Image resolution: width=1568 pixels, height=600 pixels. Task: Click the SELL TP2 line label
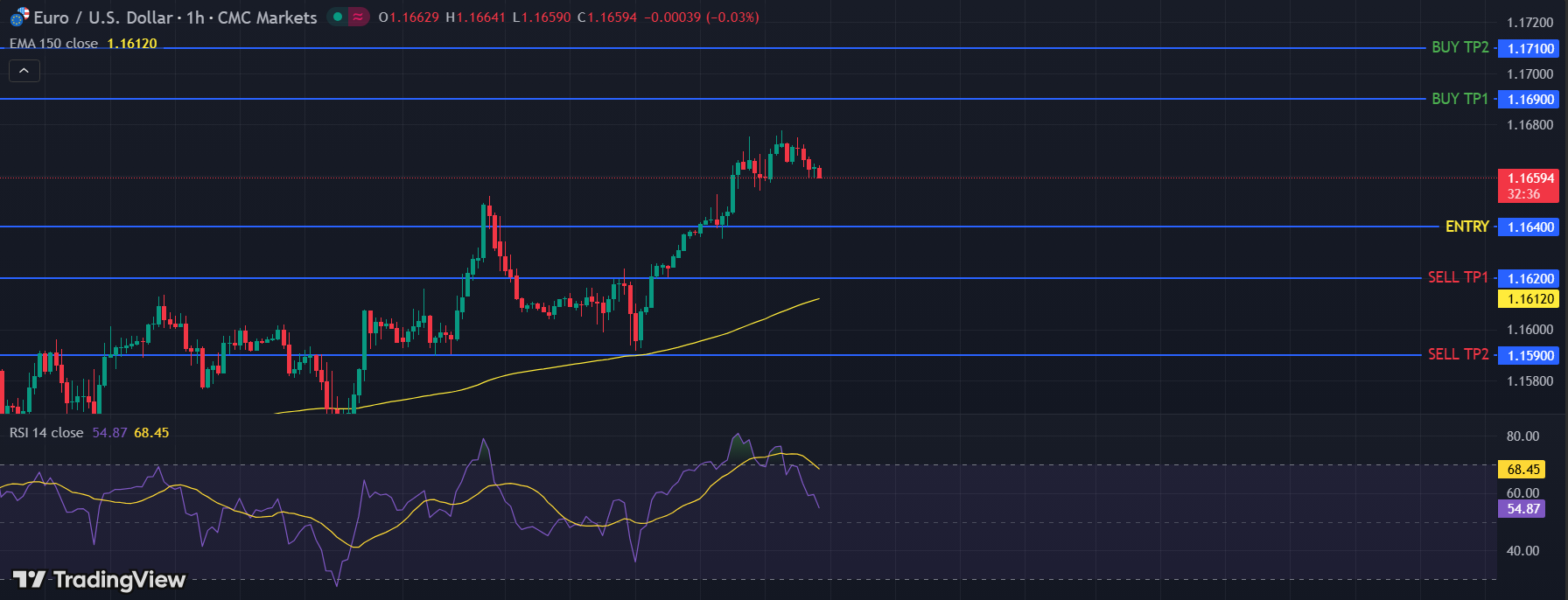[x=1458, y=354]
